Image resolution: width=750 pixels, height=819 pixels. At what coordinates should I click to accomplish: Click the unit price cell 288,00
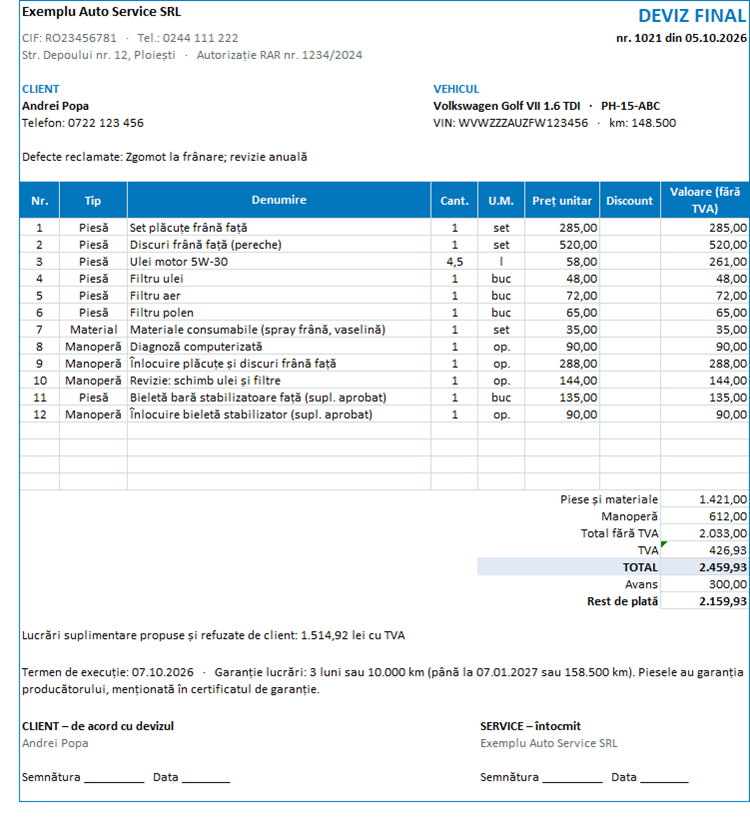click(x=562, y=364)
